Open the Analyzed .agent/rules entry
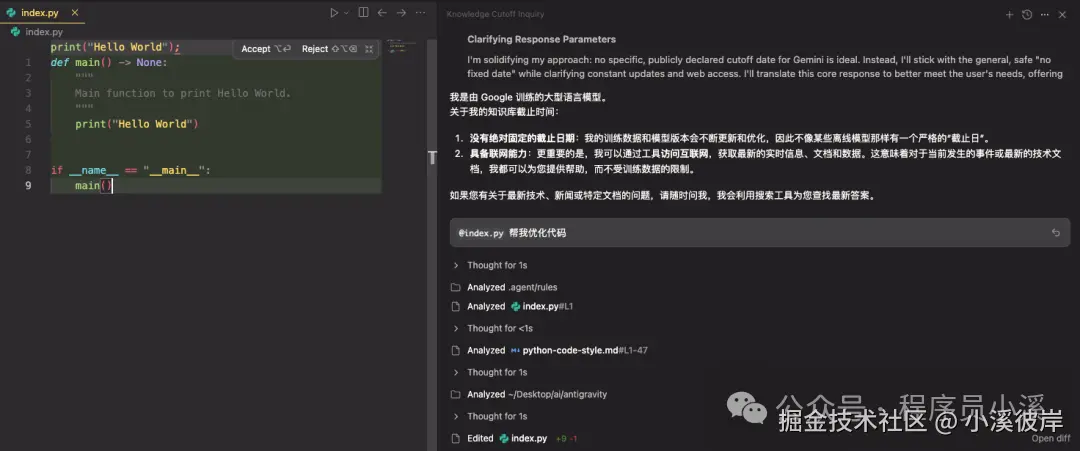 click(x=512, y=287)
